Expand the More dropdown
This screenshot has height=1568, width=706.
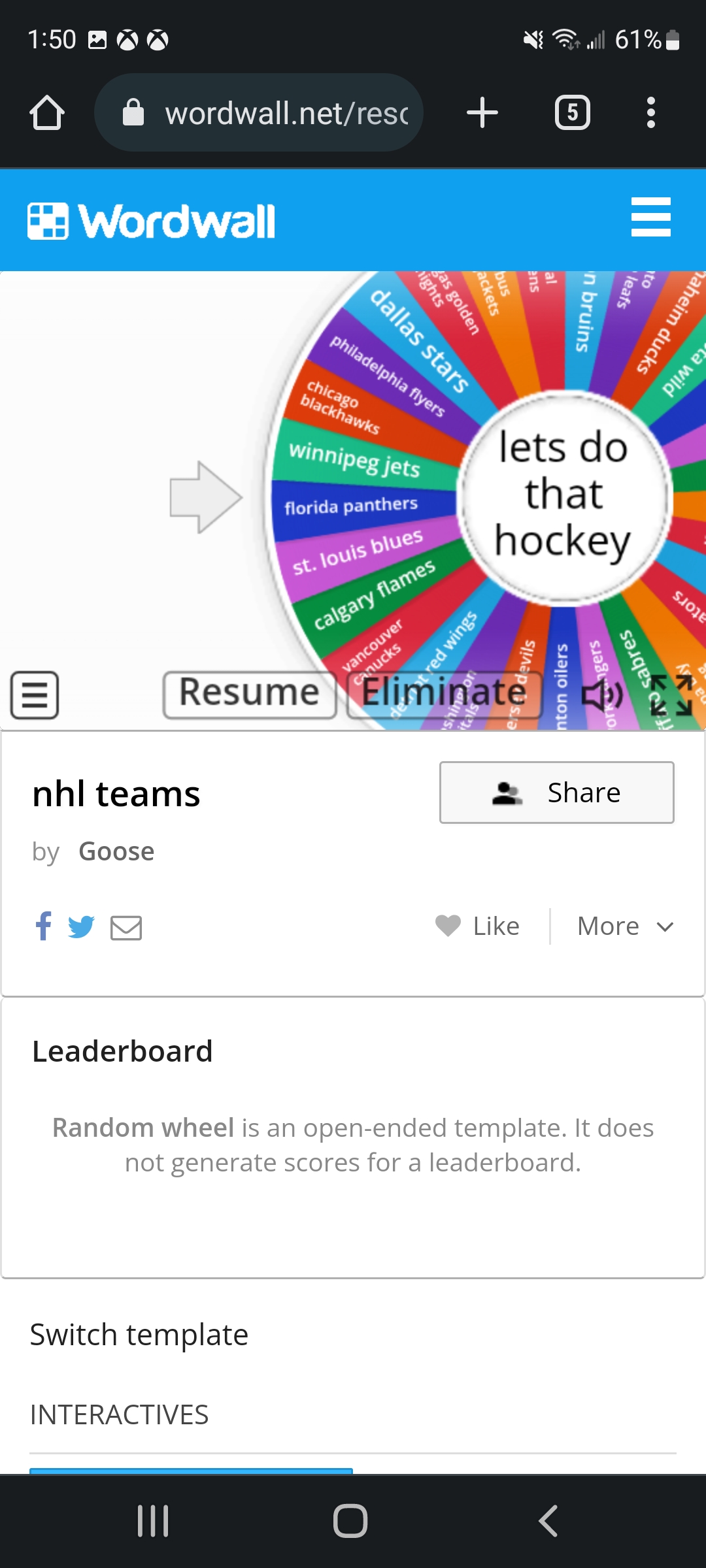[625, 926]
